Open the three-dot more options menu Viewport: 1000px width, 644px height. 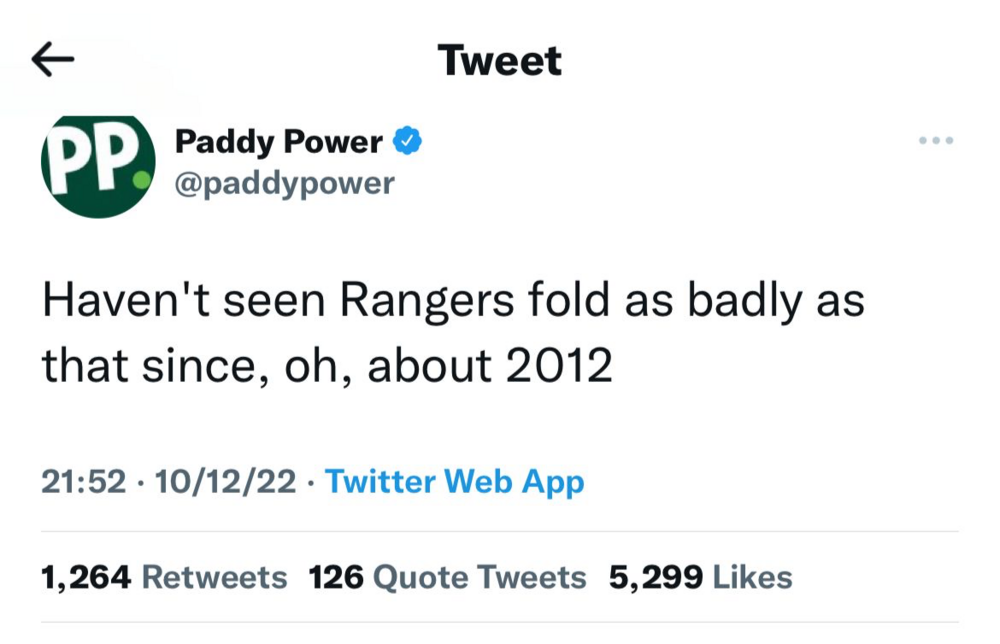(936, 141)
